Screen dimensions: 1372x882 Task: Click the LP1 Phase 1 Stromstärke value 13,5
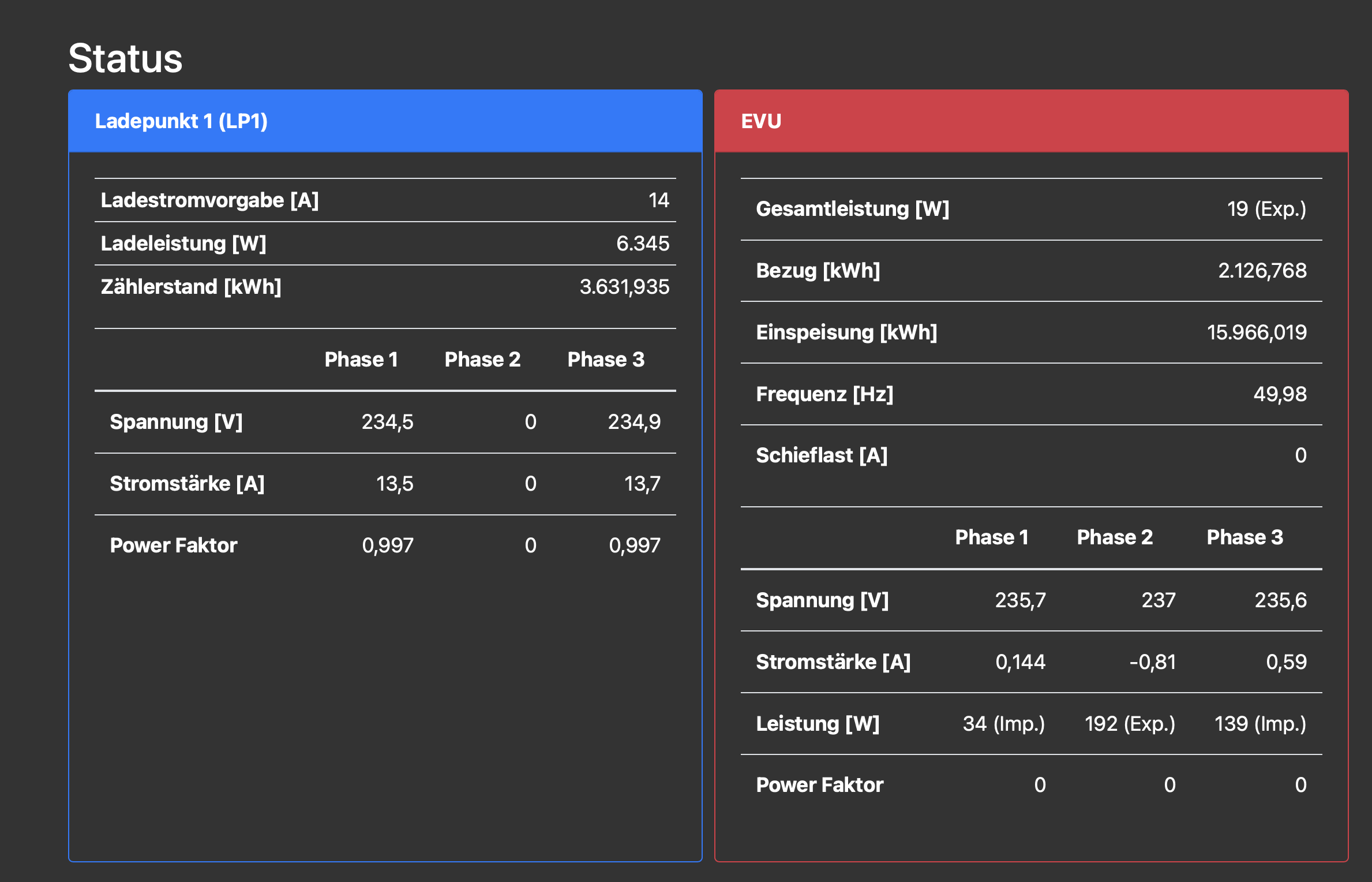pyautogui.click(x=395, y=484)
